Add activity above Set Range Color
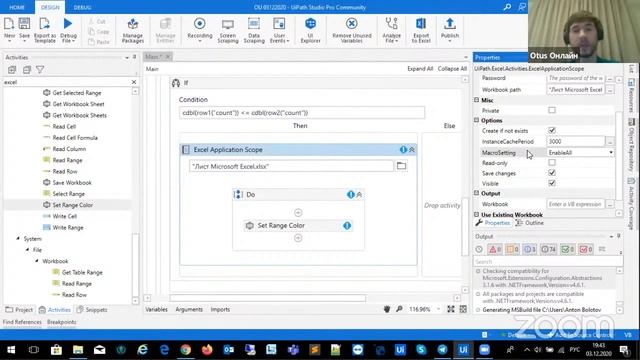The height and width of the screenshot is (360, 640). point(298,213)
